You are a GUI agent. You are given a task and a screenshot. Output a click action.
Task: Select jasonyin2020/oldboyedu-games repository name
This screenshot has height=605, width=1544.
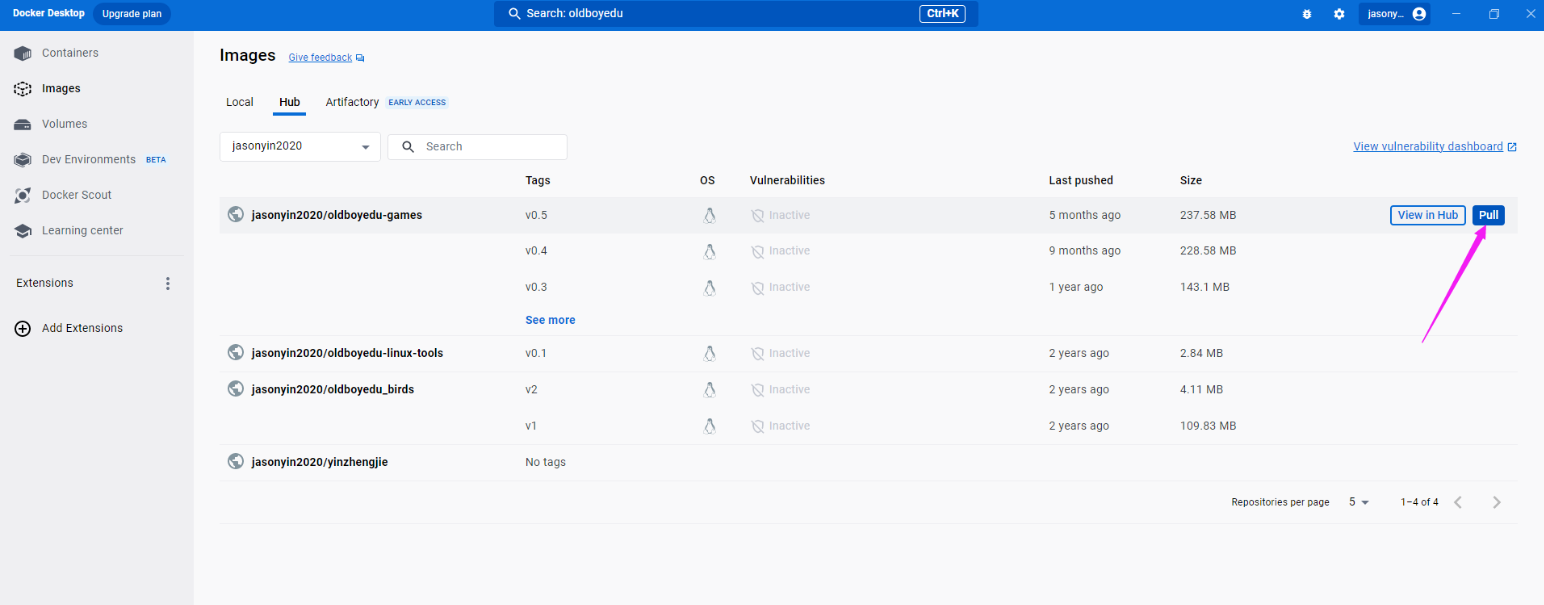337,215
